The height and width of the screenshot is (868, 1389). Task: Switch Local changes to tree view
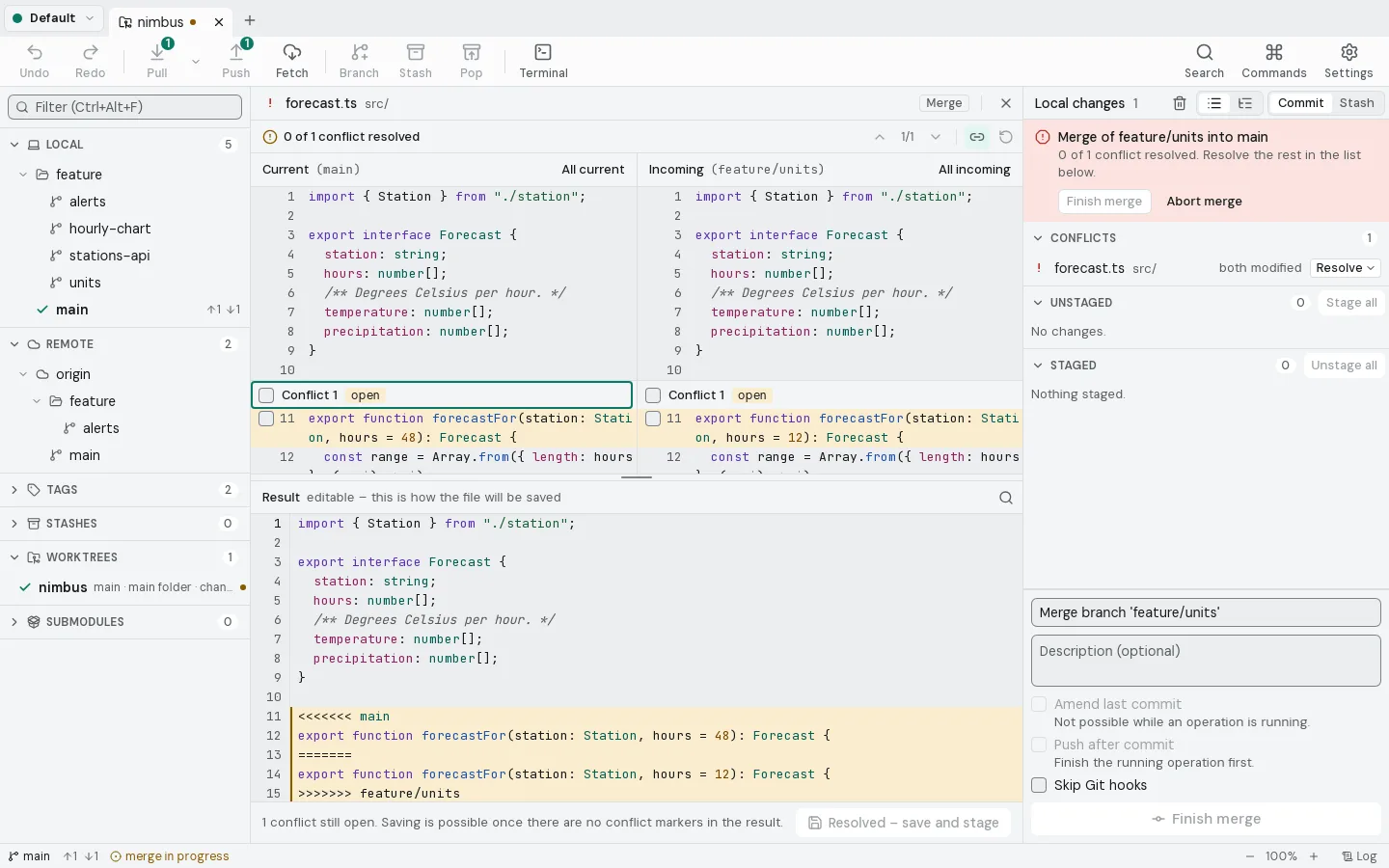click(x=1245, y=103)
